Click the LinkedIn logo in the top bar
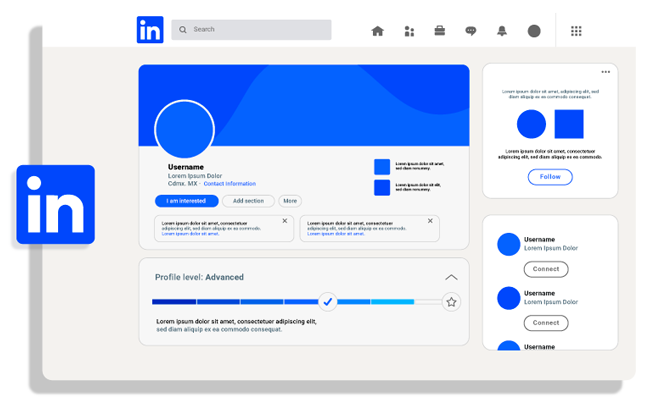The image size is (654, 408). tap(150, 30)
